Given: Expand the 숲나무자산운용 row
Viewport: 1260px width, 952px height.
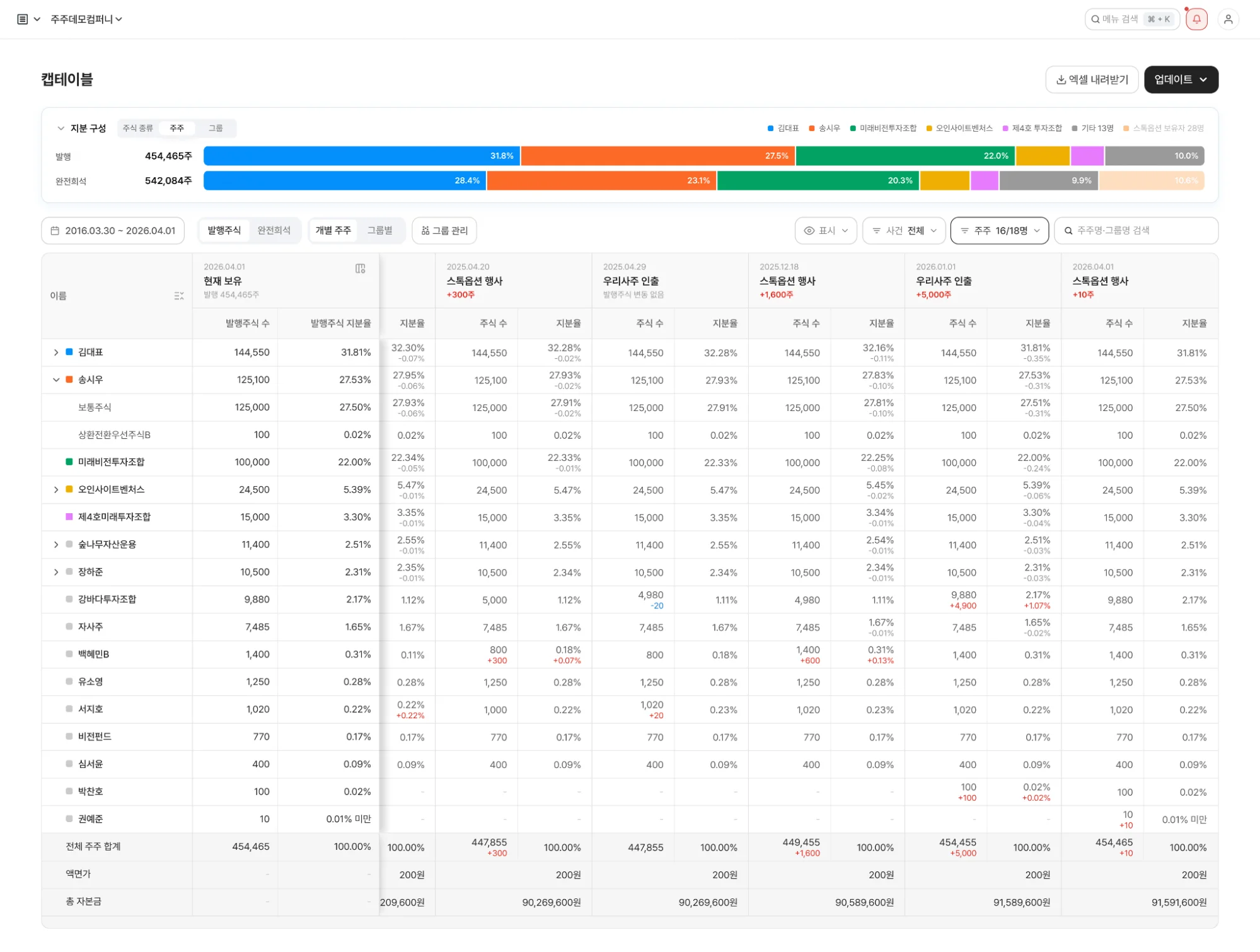Looking at the screenshot, I should click(x=56, y=545).
